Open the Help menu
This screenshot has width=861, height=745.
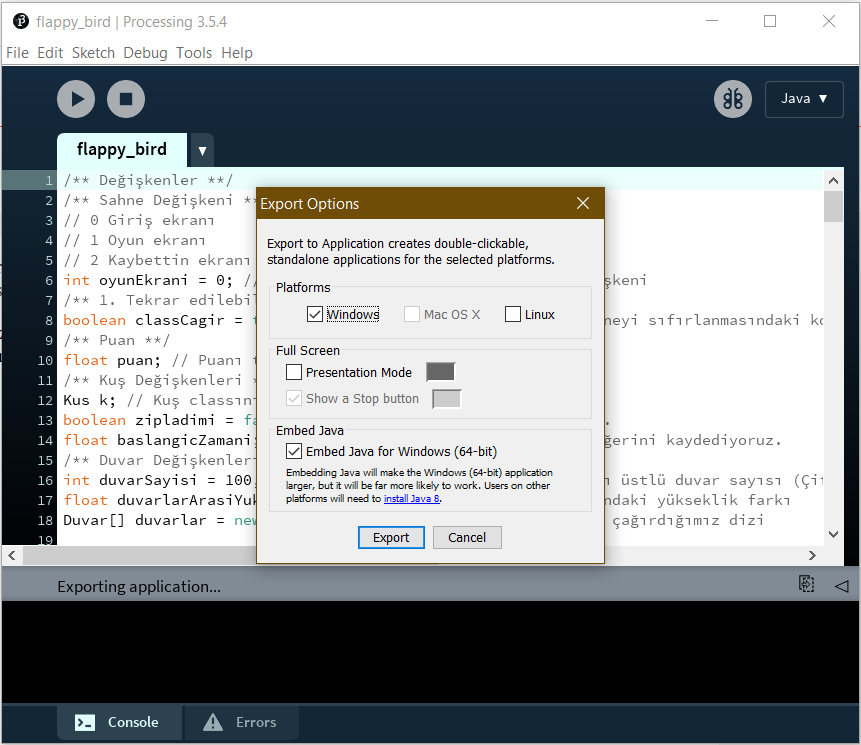237,53
